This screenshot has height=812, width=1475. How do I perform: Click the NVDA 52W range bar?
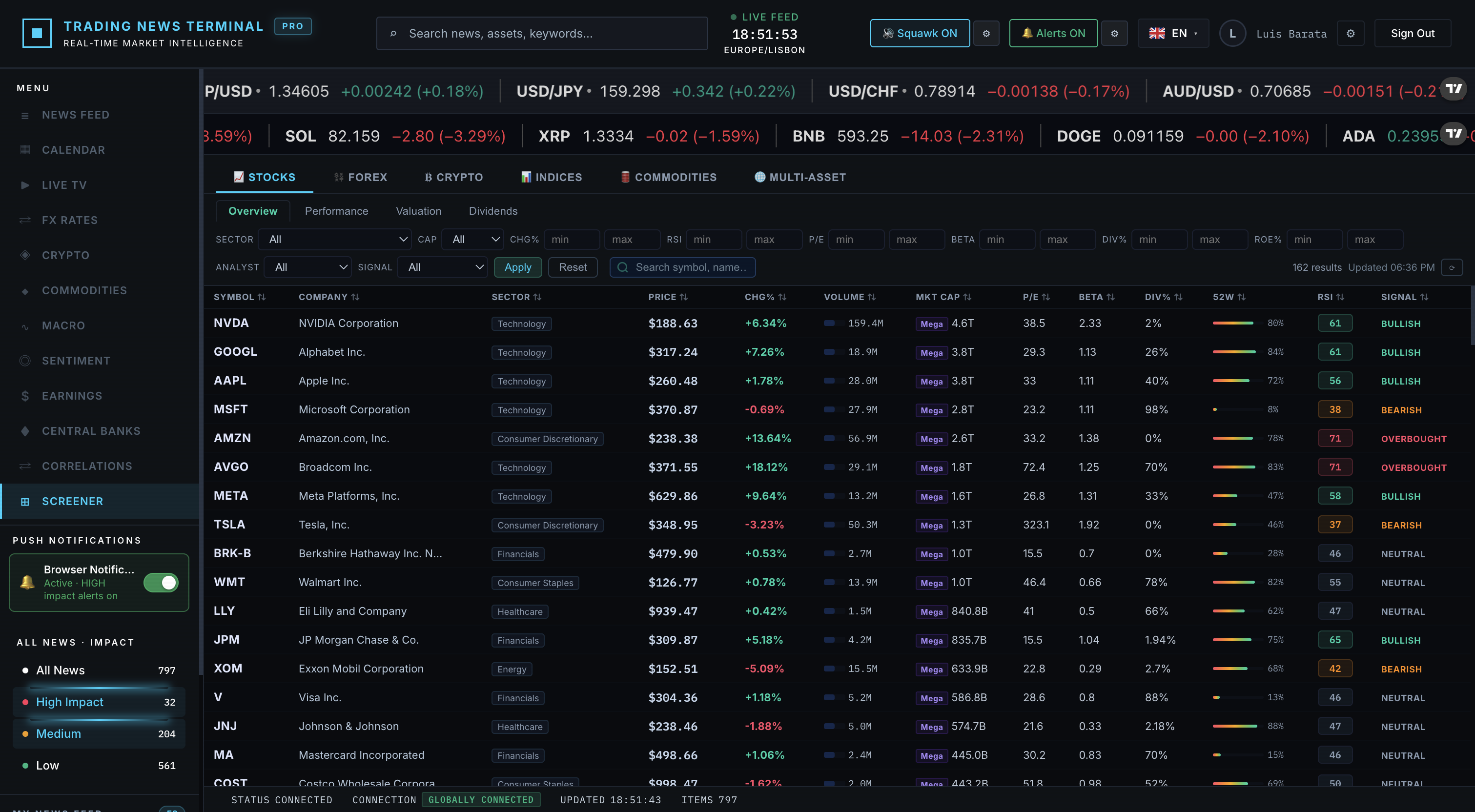(x=1237, y=324)
